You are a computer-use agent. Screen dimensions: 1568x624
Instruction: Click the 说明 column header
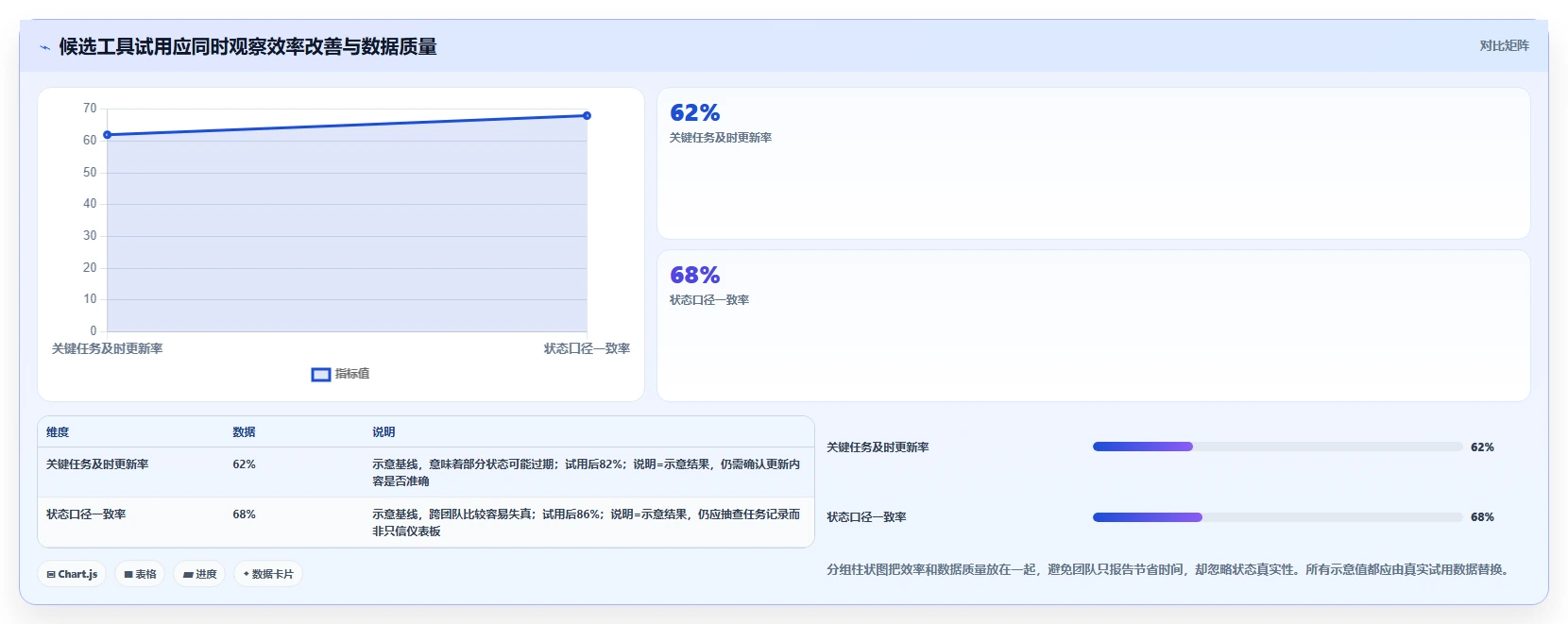[x=383, y=432]
